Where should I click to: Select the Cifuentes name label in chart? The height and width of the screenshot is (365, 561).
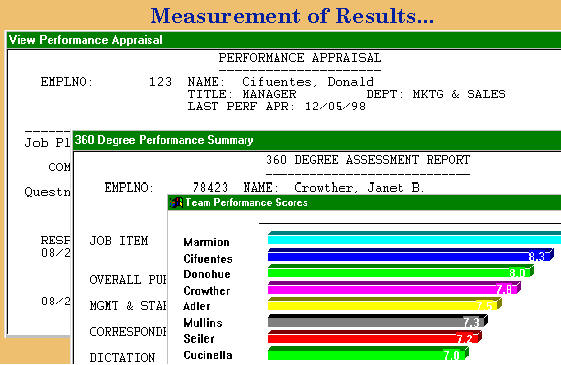[208, 259]
